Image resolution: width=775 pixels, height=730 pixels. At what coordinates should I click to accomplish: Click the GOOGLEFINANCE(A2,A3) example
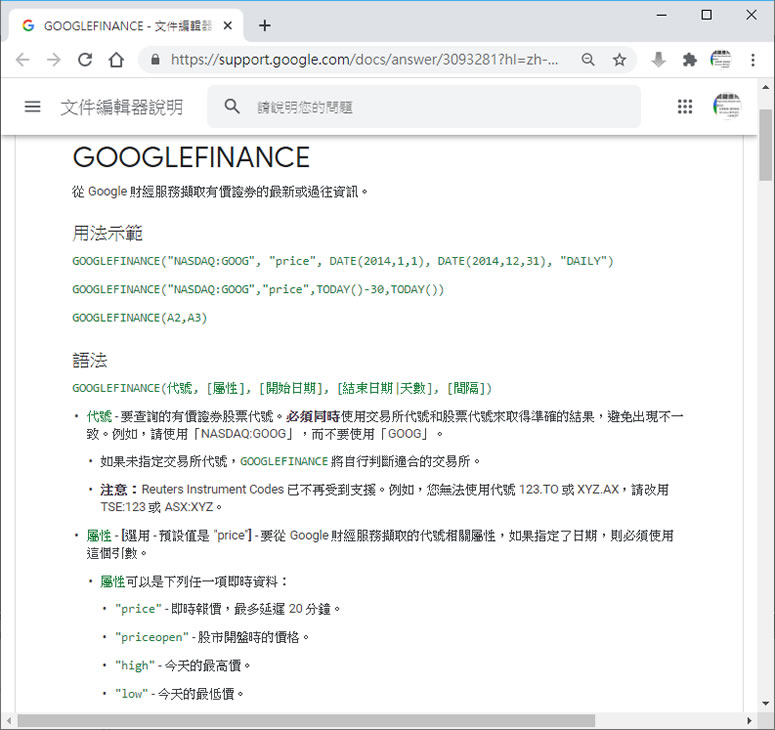point(140,318)
